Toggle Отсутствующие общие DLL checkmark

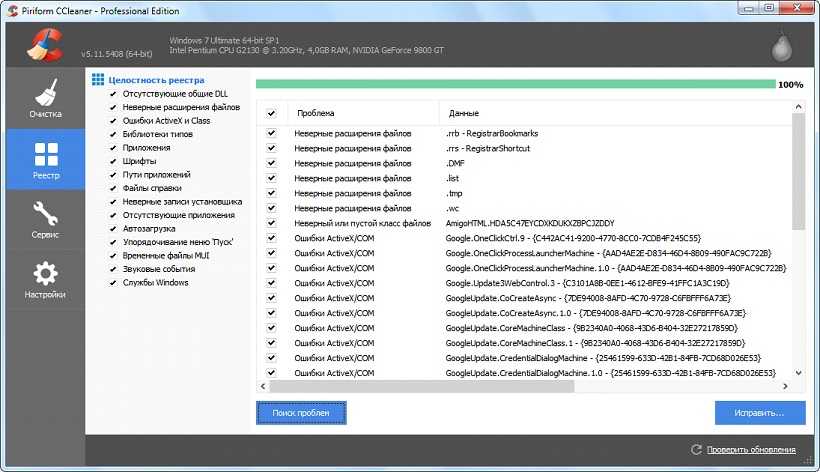113,94
